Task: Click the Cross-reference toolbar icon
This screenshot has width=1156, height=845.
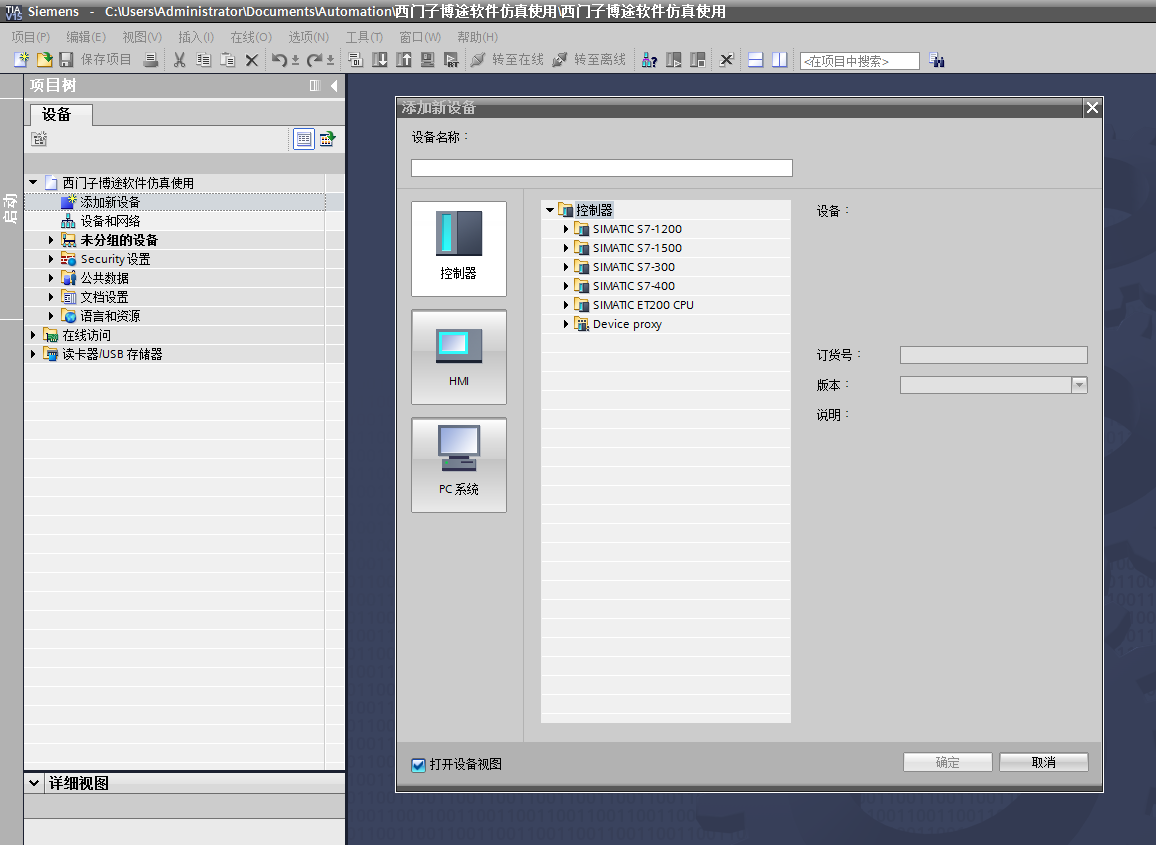Action: pyautogui.click(x=726, y=60)
